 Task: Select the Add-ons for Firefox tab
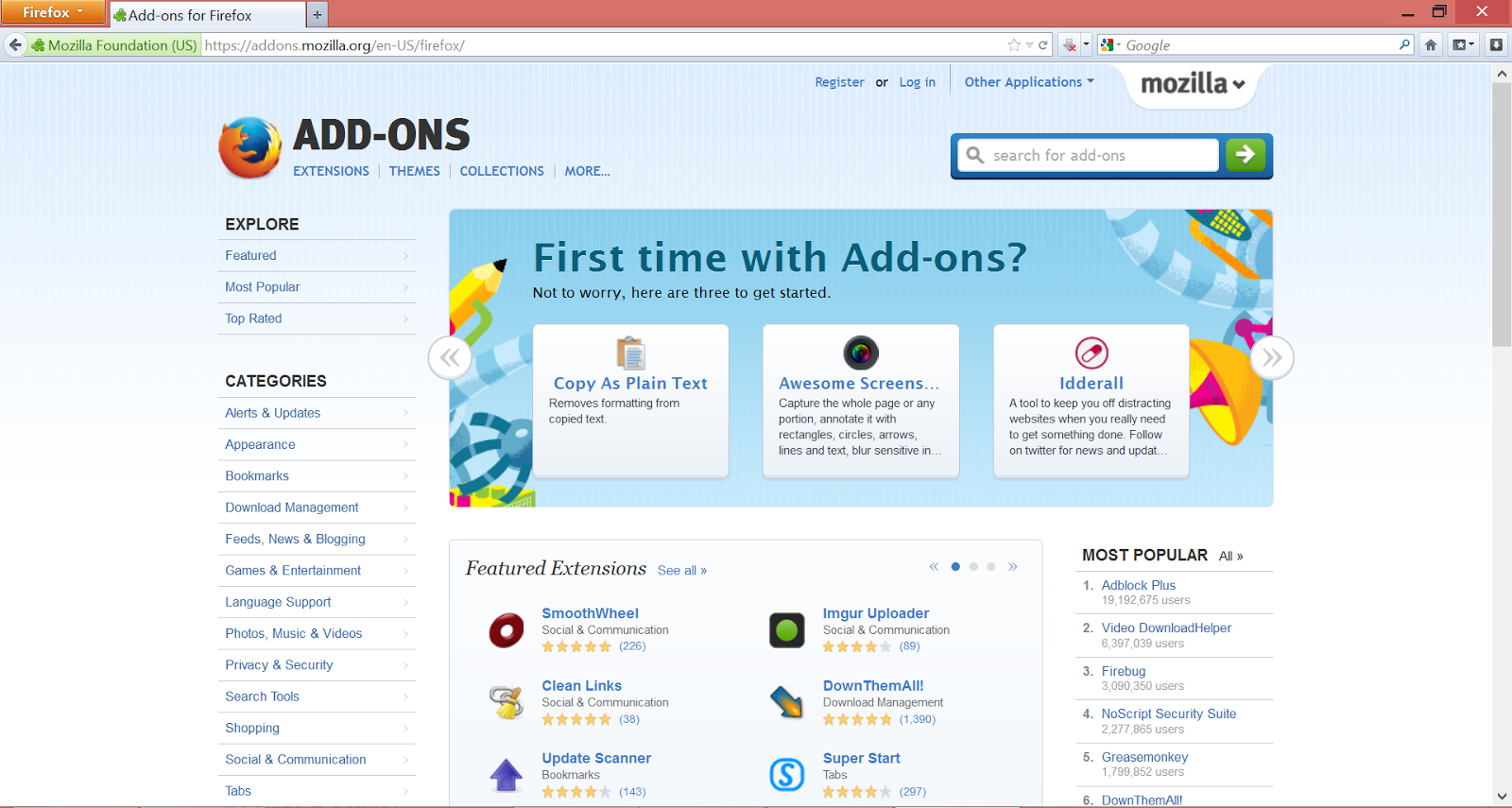click(x=208, y=15)
